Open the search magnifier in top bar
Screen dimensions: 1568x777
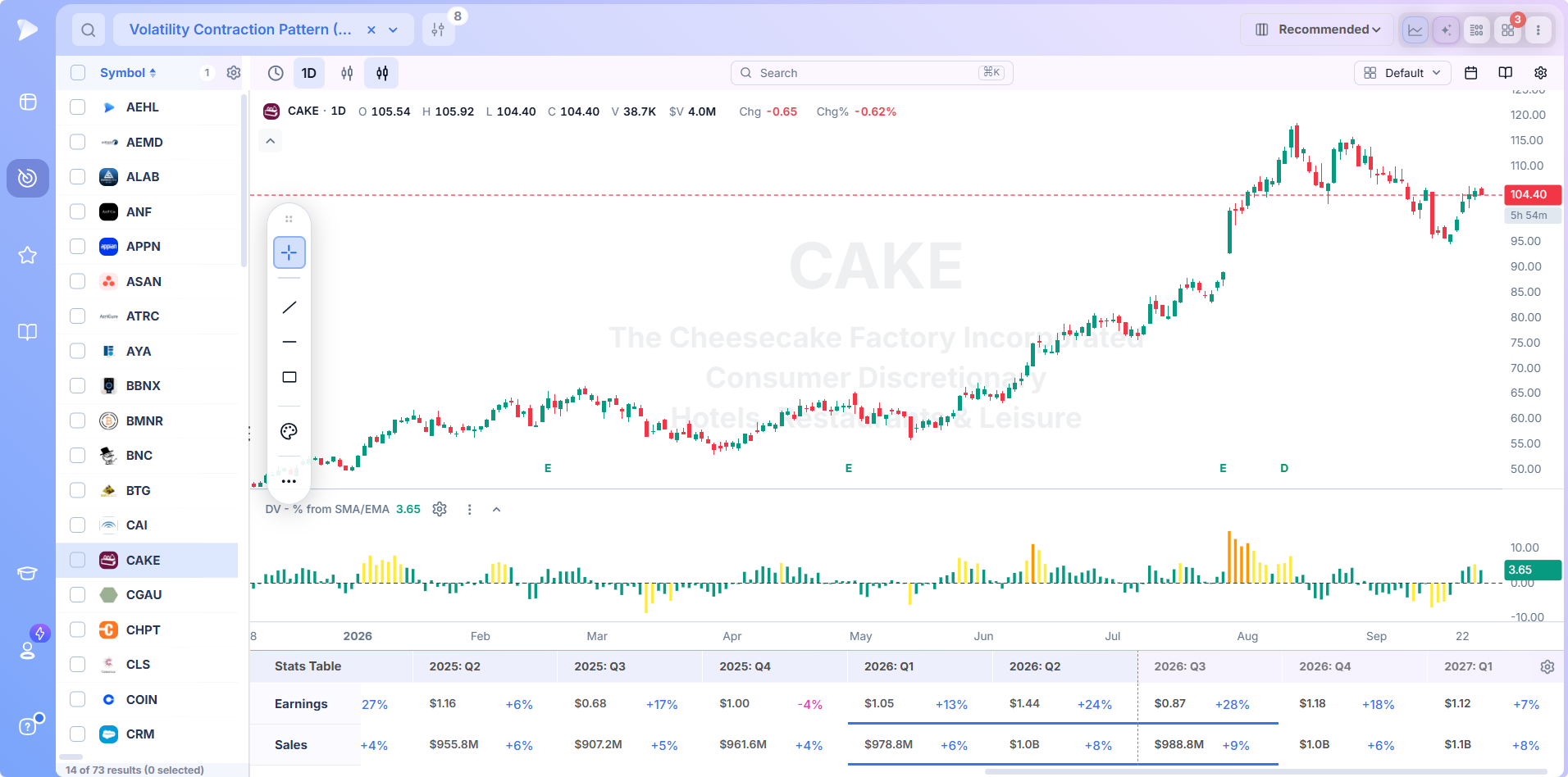89,30
